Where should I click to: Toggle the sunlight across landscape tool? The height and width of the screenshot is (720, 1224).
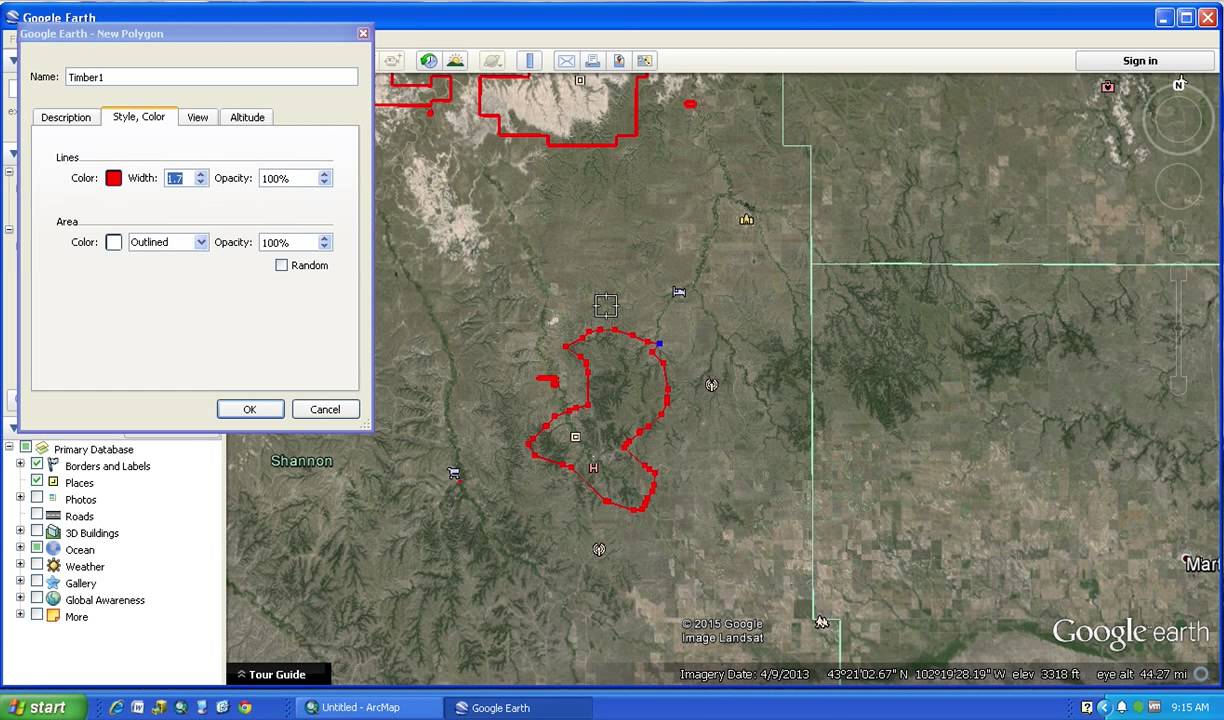click(456, 61)
